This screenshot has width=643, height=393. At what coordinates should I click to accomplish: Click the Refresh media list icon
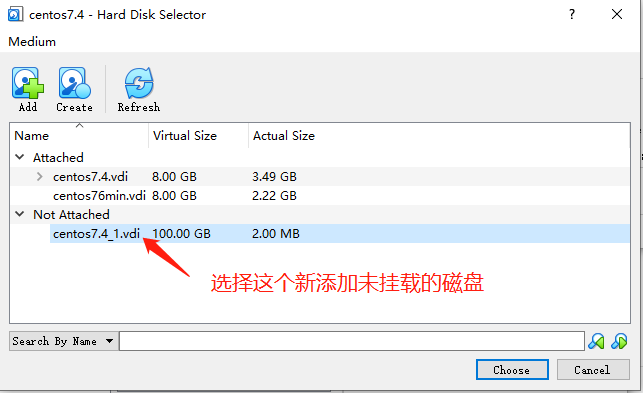(x=139, y=83)
